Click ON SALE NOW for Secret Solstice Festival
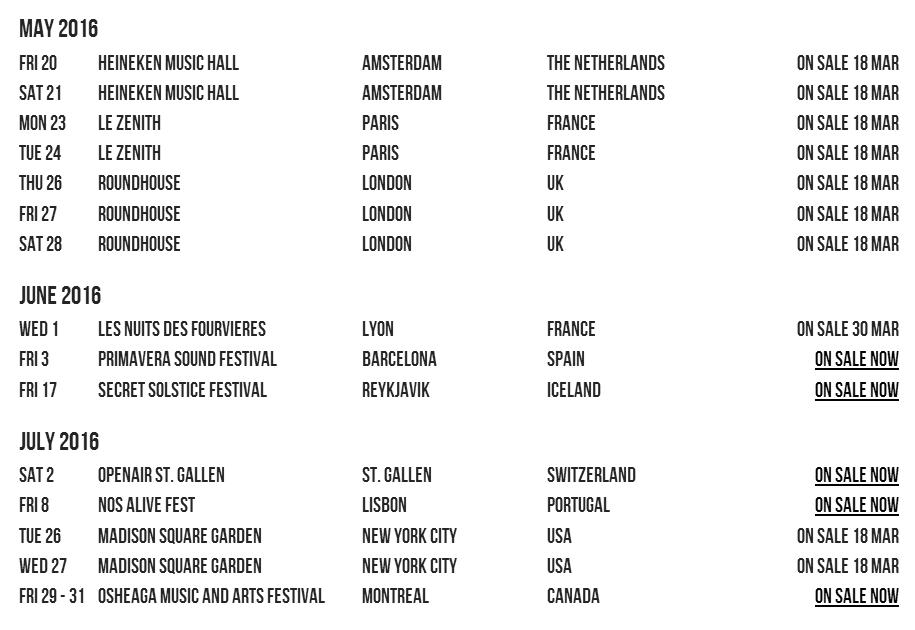The image size is (915, 630). 856,390
